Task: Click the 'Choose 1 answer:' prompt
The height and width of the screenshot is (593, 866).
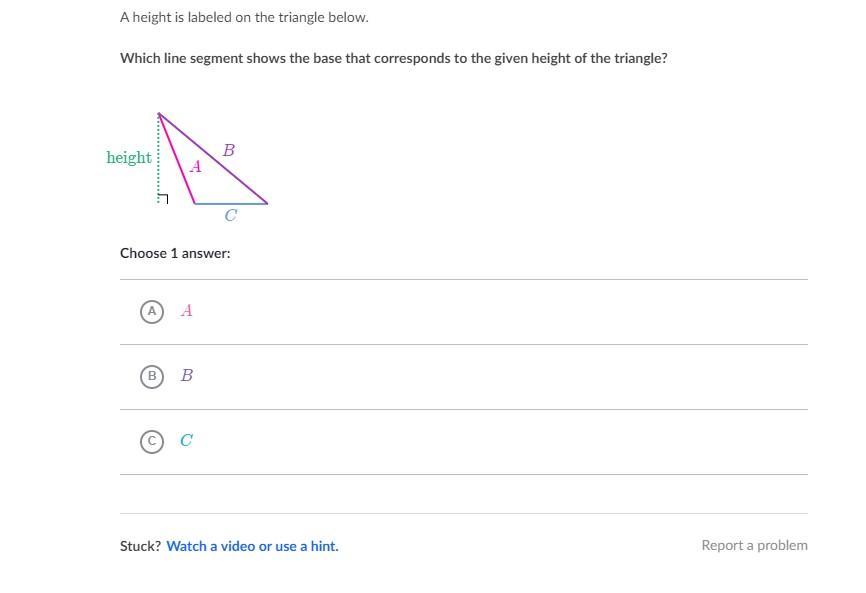Action: click(175, 253)
